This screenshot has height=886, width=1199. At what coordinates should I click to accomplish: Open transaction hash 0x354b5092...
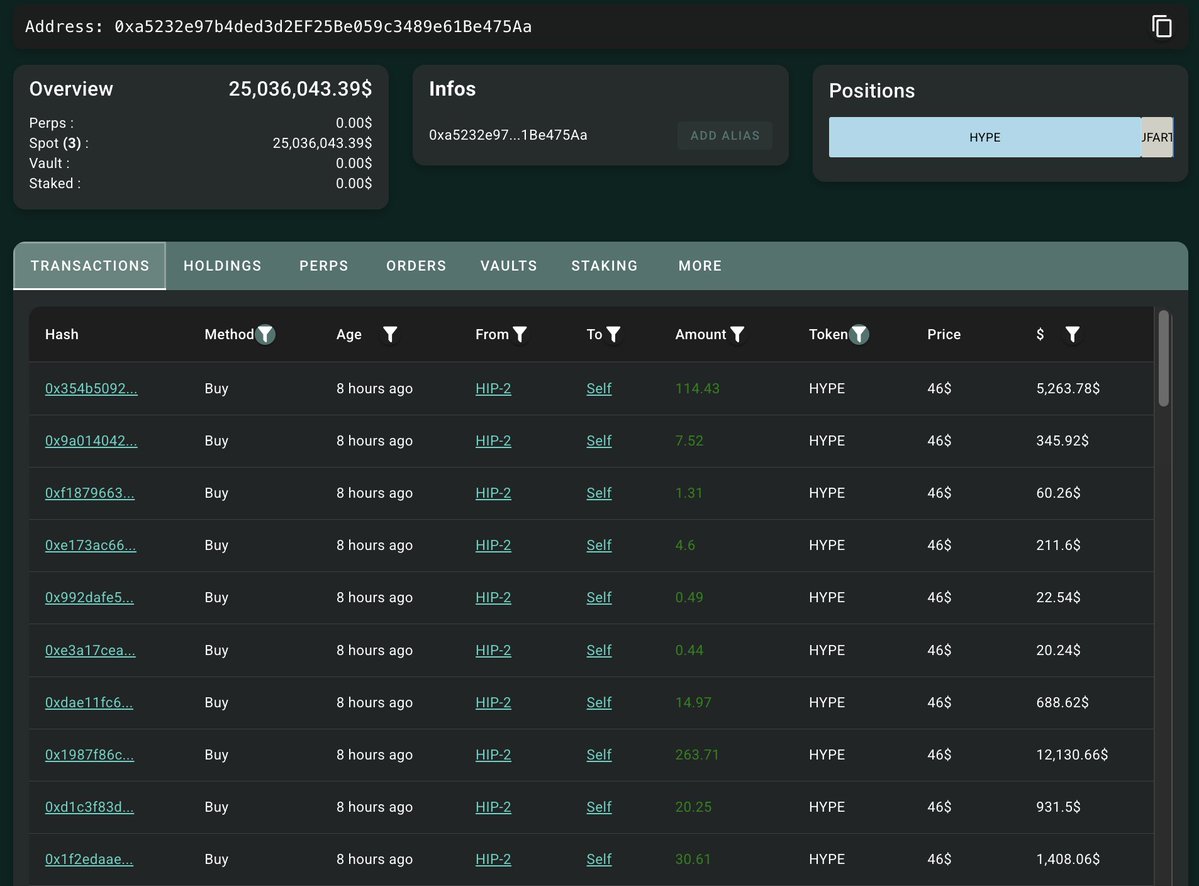(91, 388)
